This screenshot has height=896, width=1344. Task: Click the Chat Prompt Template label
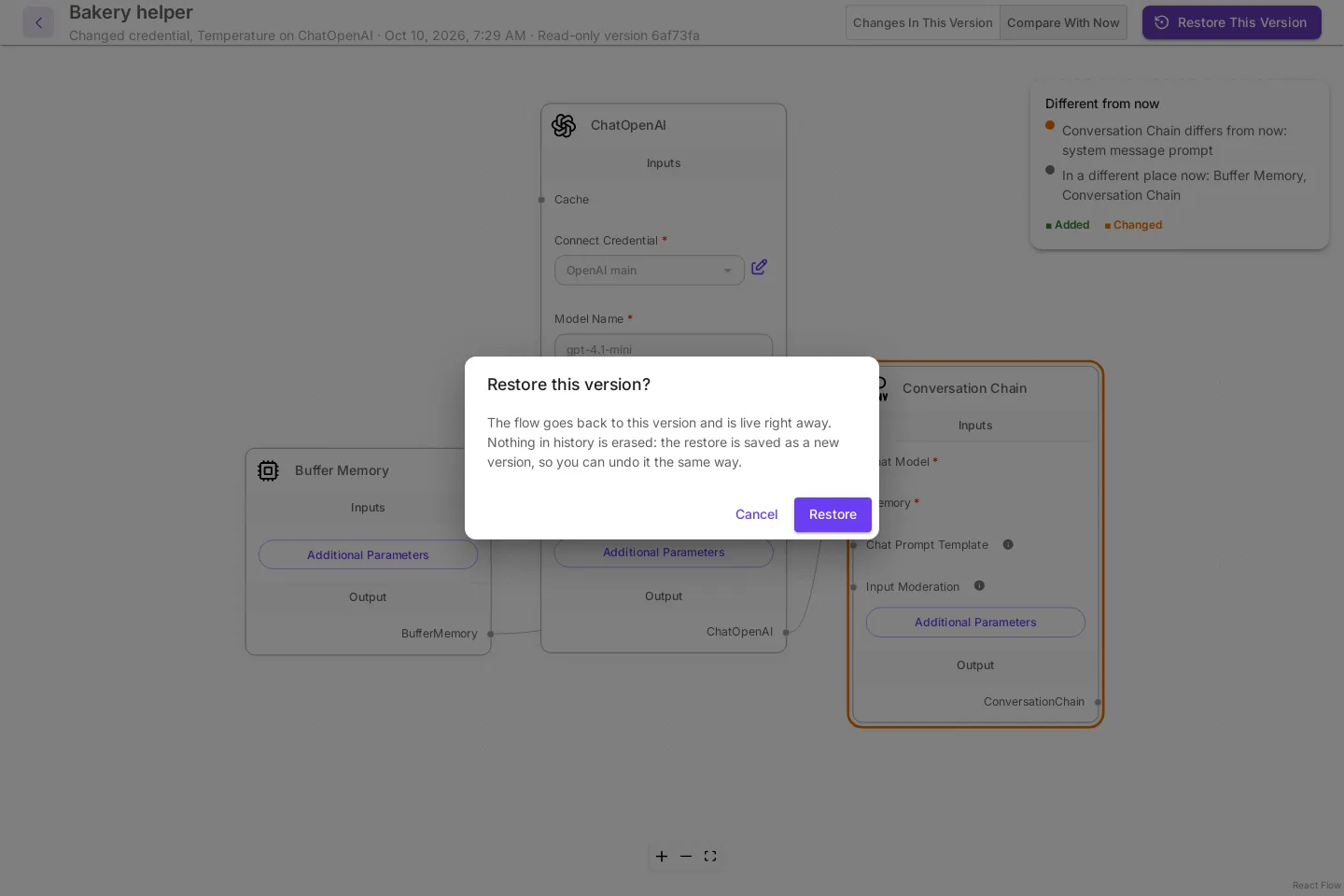927,545
